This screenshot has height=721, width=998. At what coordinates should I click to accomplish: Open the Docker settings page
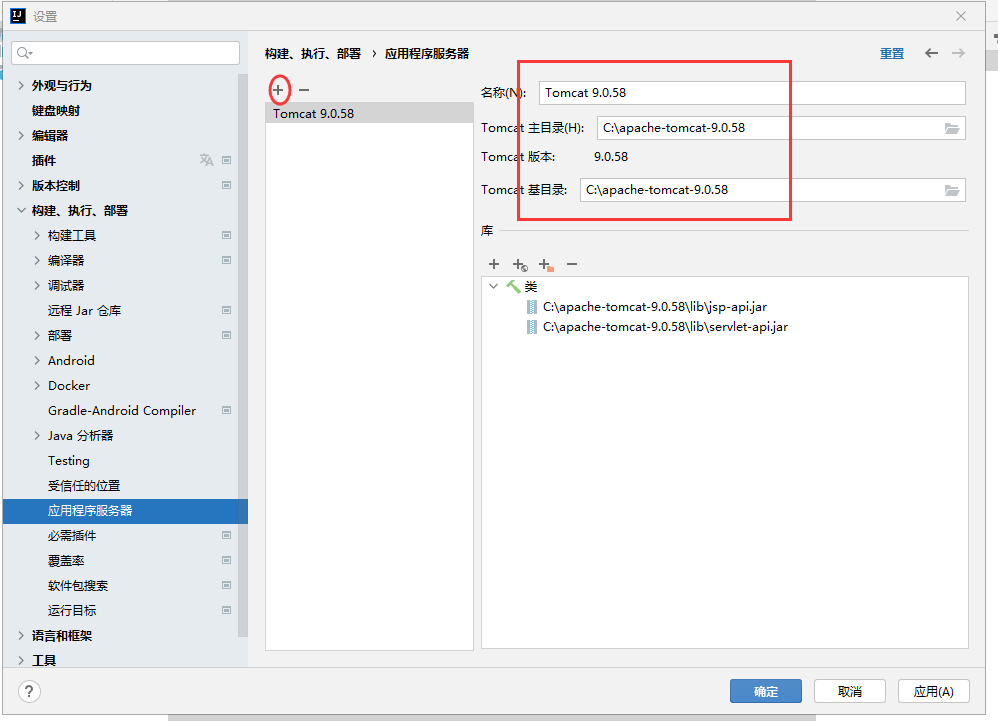coord(69,386)
